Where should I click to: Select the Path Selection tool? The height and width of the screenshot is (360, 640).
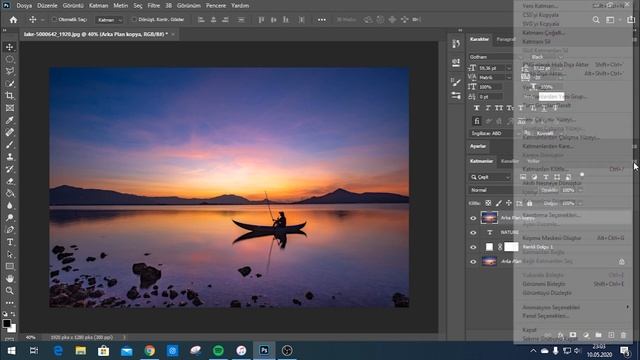pos(9,254)
